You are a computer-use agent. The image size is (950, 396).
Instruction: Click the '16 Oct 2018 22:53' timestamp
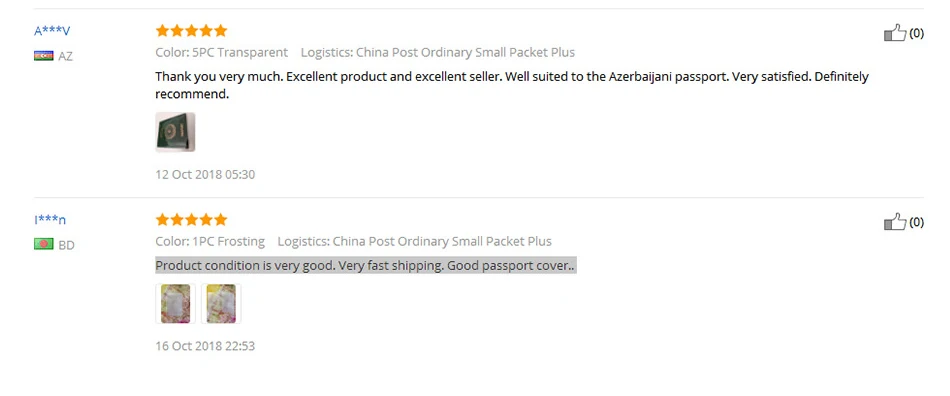coord(205,346)
